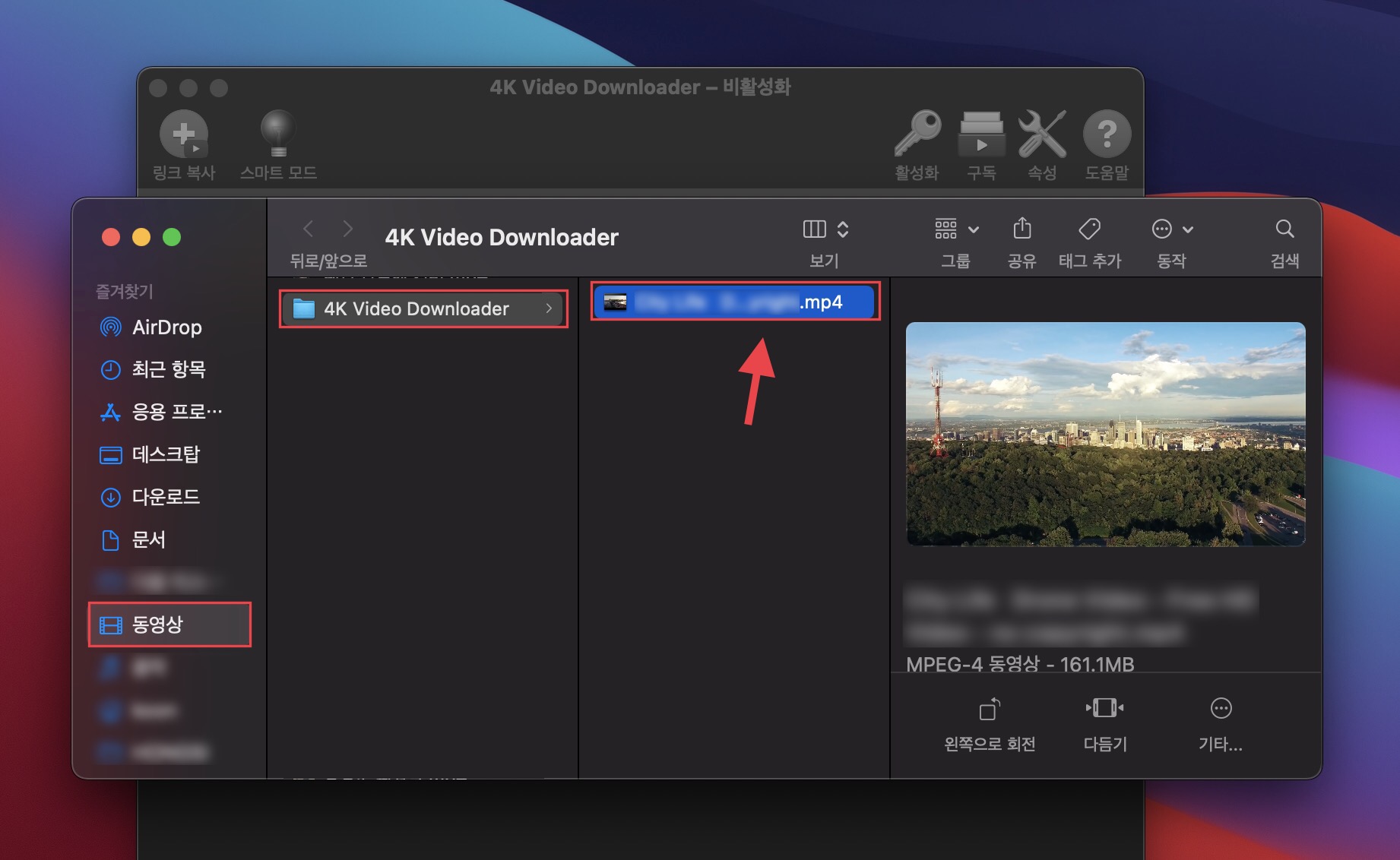Open the More (기타...) quick action icon

(1221, 708)
